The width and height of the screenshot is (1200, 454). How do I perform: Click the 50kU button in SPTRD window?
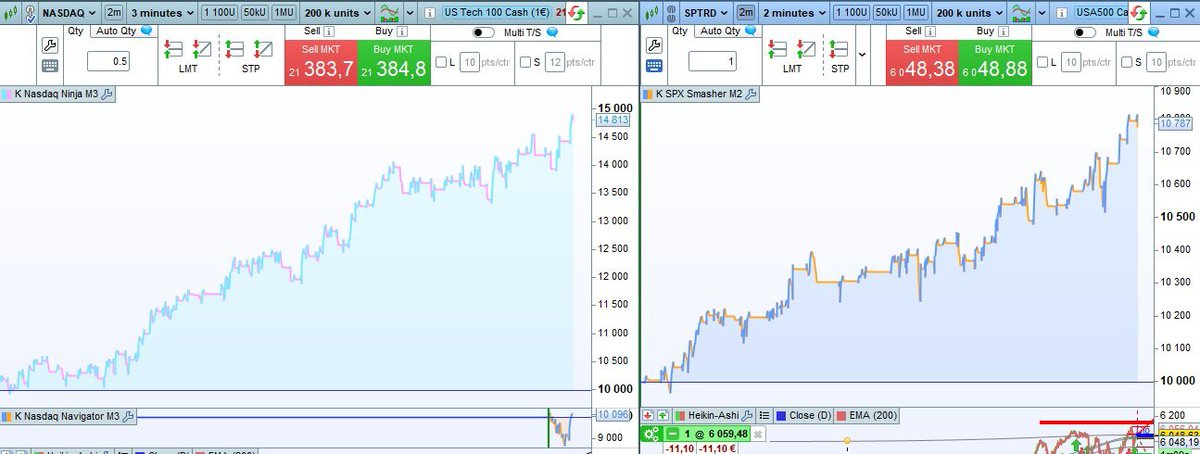click(887, 12)
